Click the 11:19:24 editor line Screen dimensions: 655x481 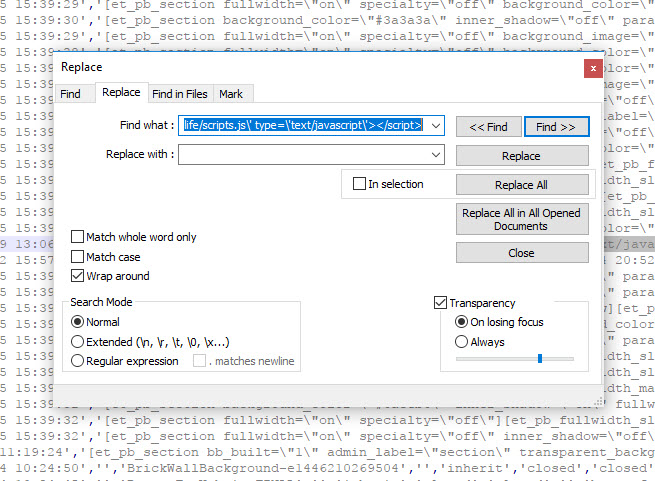328,452
